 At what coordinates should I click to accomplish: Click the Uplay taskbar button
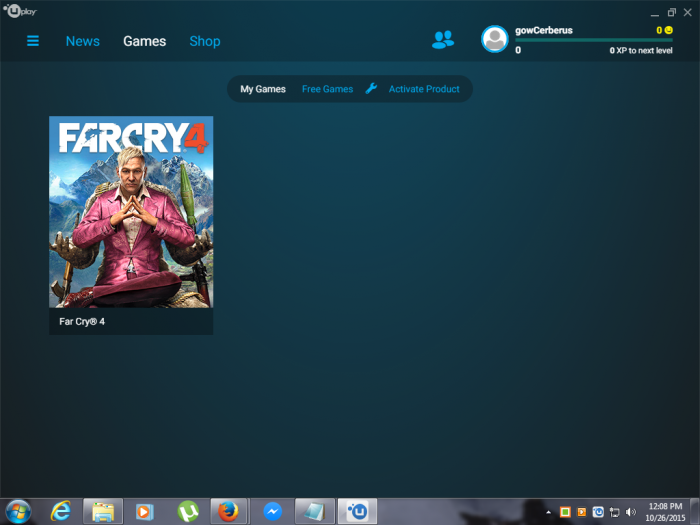tap(357, 512)
